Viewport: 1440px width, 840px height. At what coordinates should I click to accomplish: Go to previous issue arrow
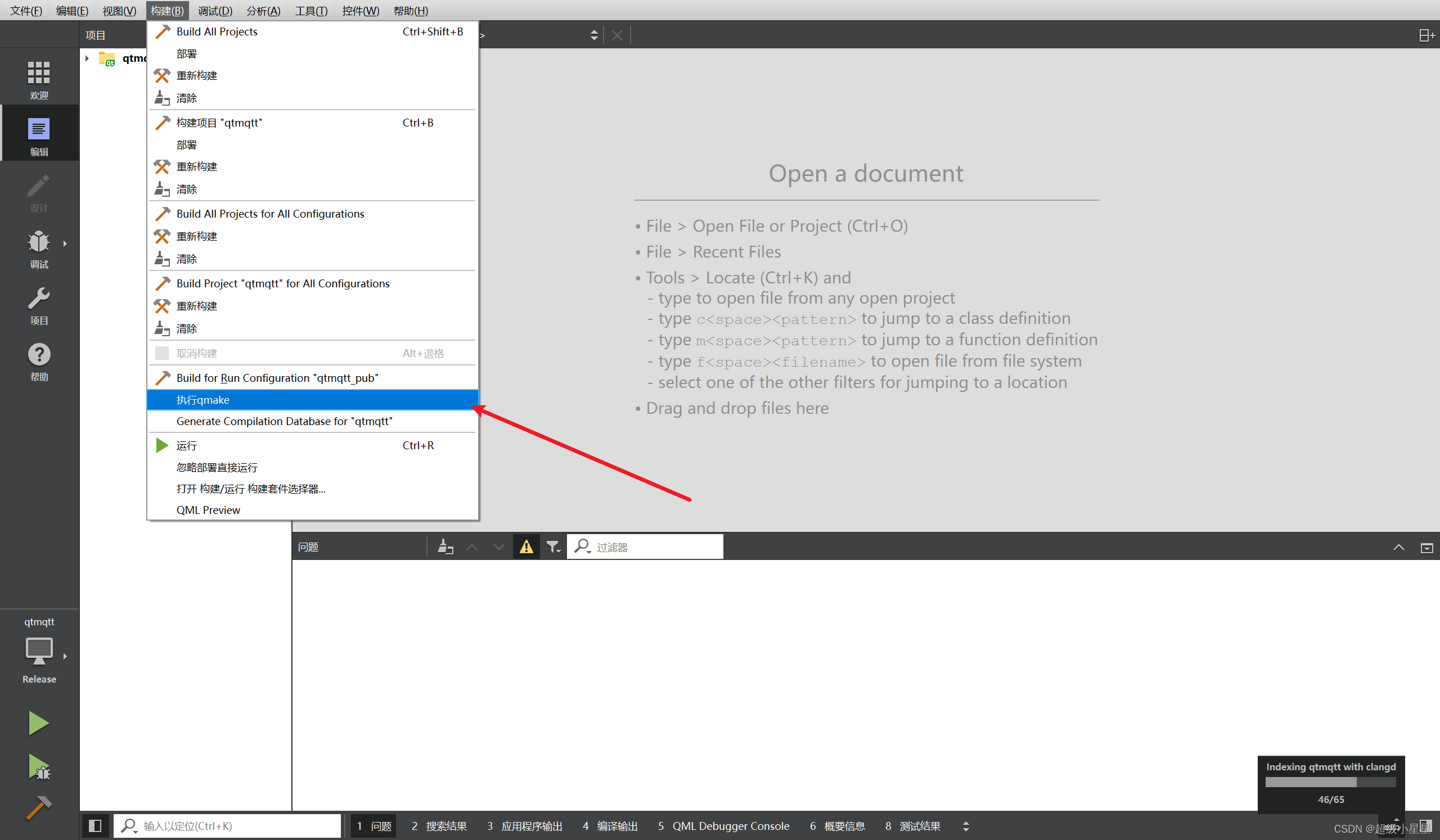pyautogui.click(x=472, y=547)
